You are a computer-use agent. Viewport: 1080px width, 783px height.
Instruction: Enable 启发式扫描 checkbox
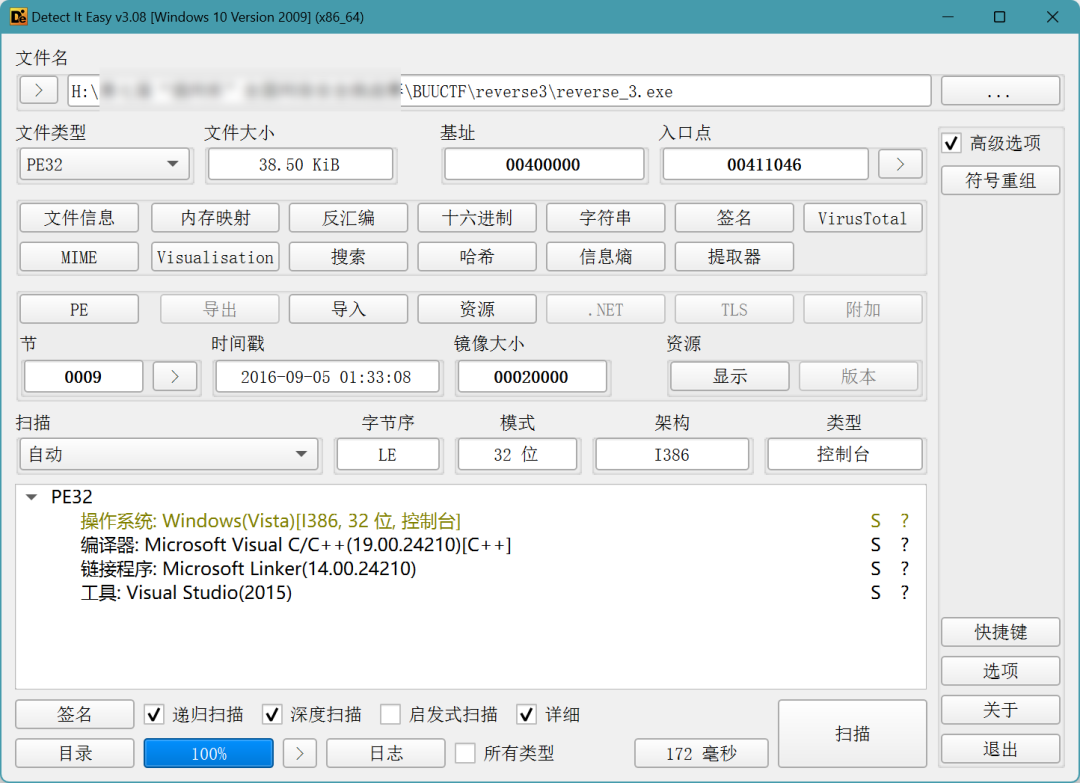coord(390,714)
